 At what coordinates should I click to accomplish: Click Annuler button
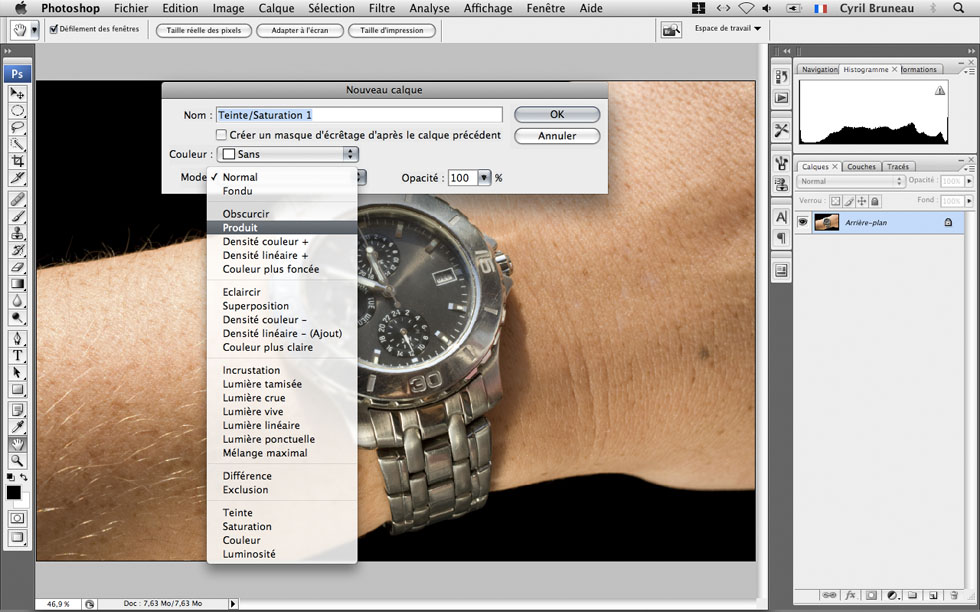[x=557, y=136]
